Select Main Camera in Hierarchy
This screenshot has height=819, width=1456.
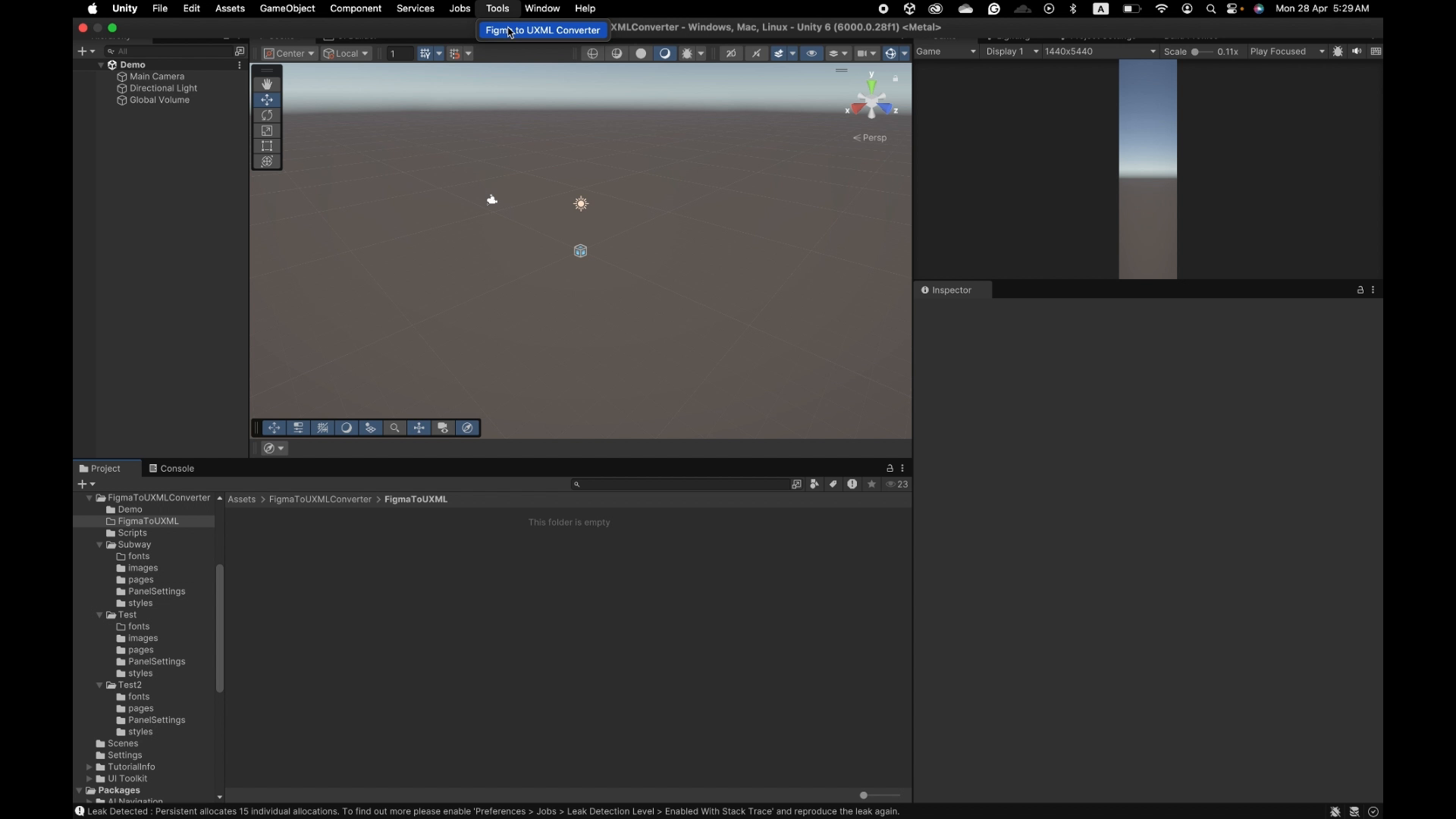(x=157, y=77)
